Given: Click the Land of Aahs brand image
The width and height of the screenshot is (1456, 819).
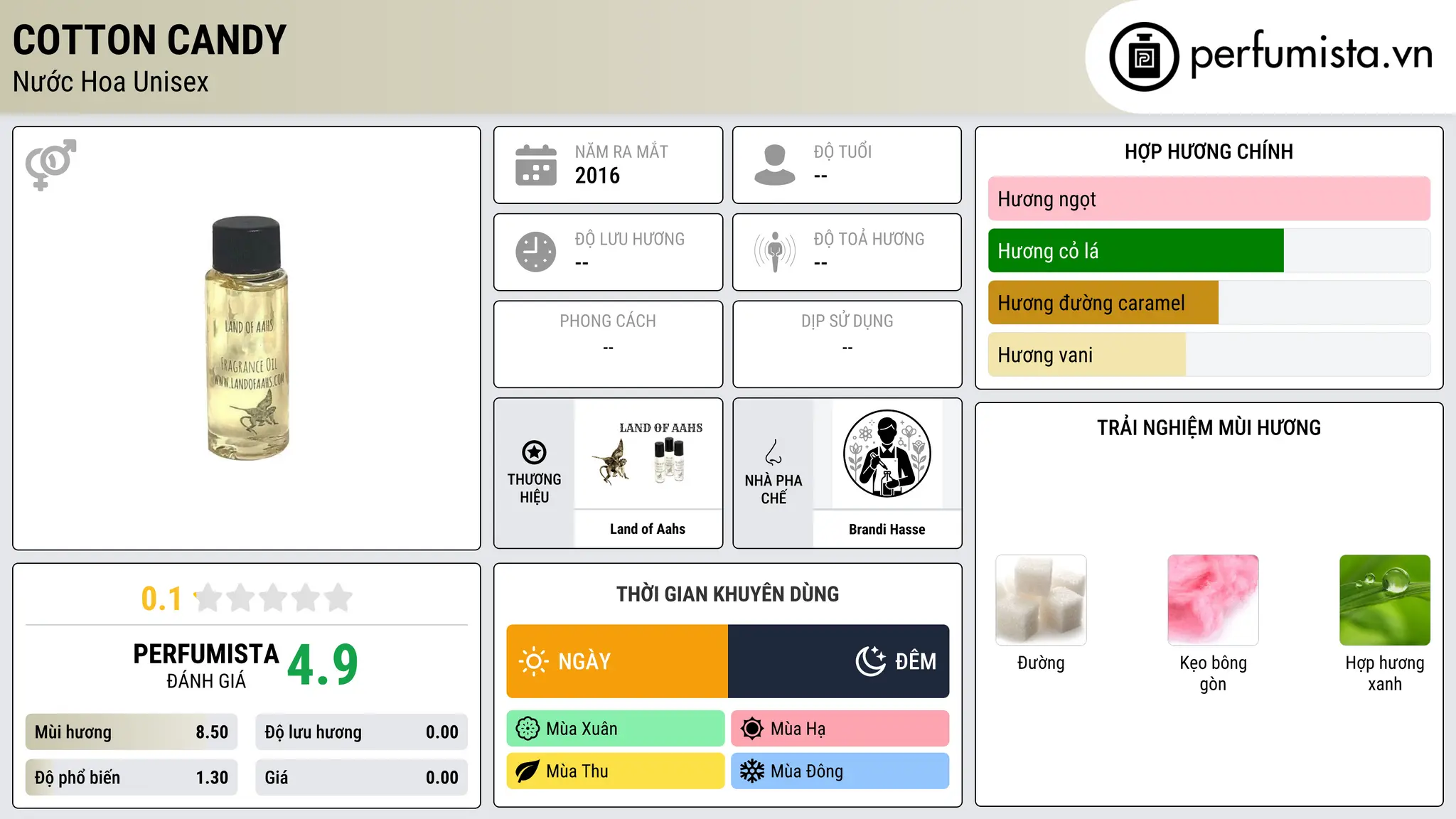Looking at the screenshot, I should point(648,454).
